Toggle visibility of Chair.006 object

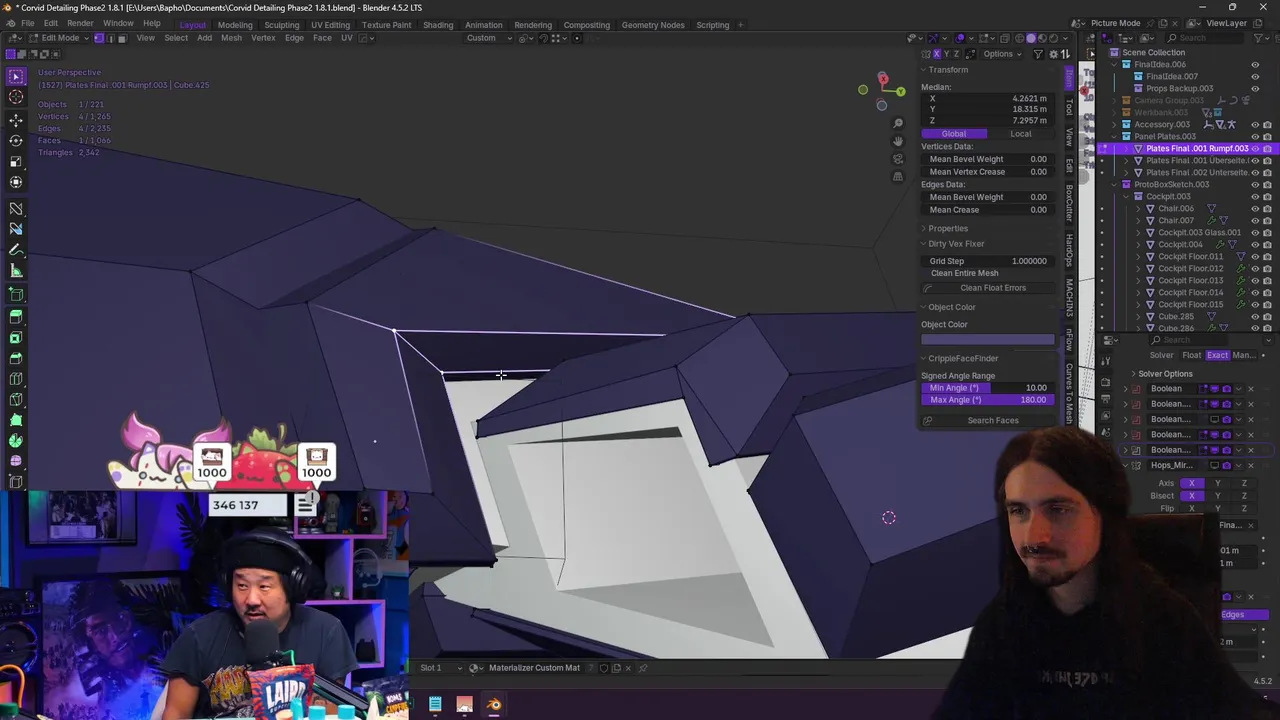point(1255,209)
